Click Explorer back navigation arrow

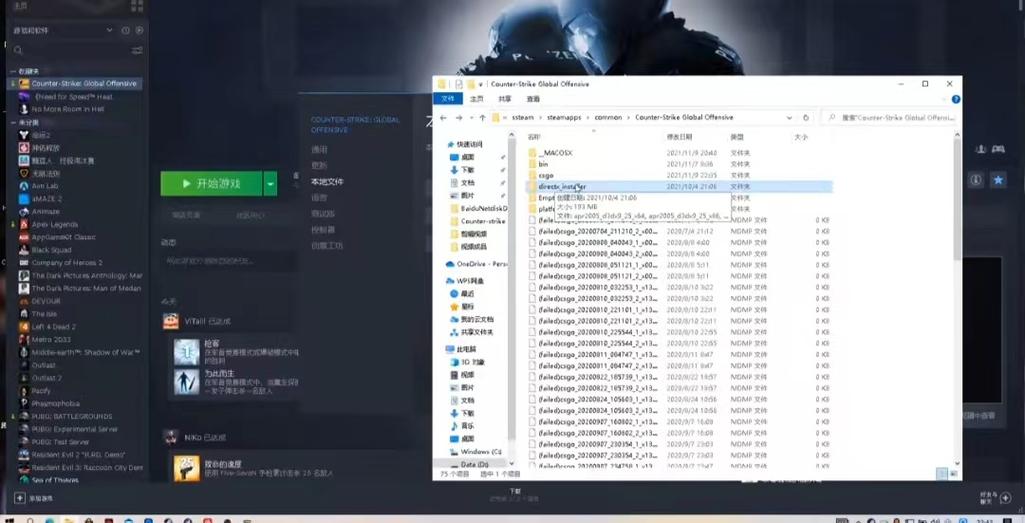(443, 118)
